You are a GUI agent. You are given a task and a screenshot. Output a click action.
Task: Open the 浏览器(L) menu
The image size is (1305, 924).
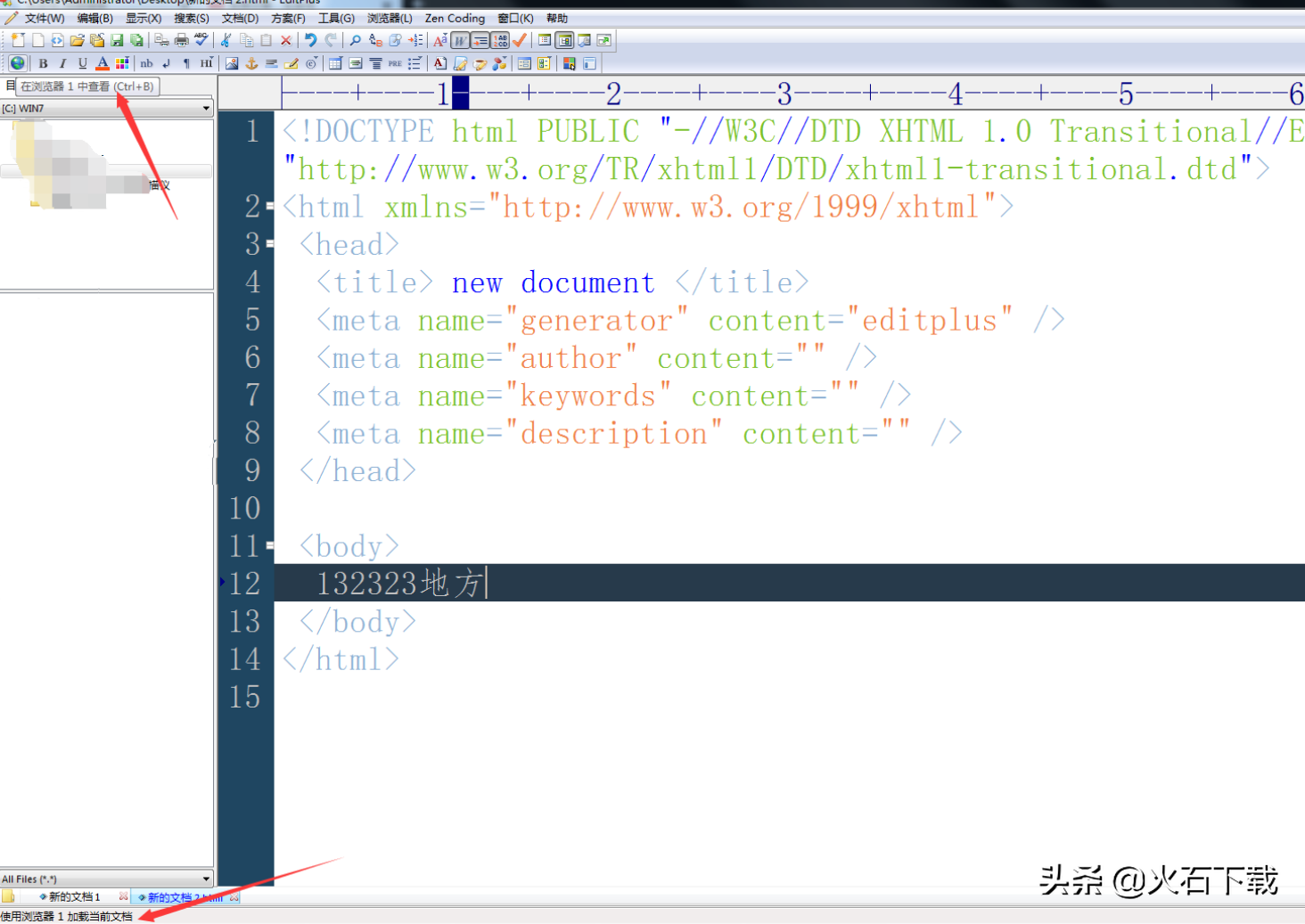coord(390,18)
